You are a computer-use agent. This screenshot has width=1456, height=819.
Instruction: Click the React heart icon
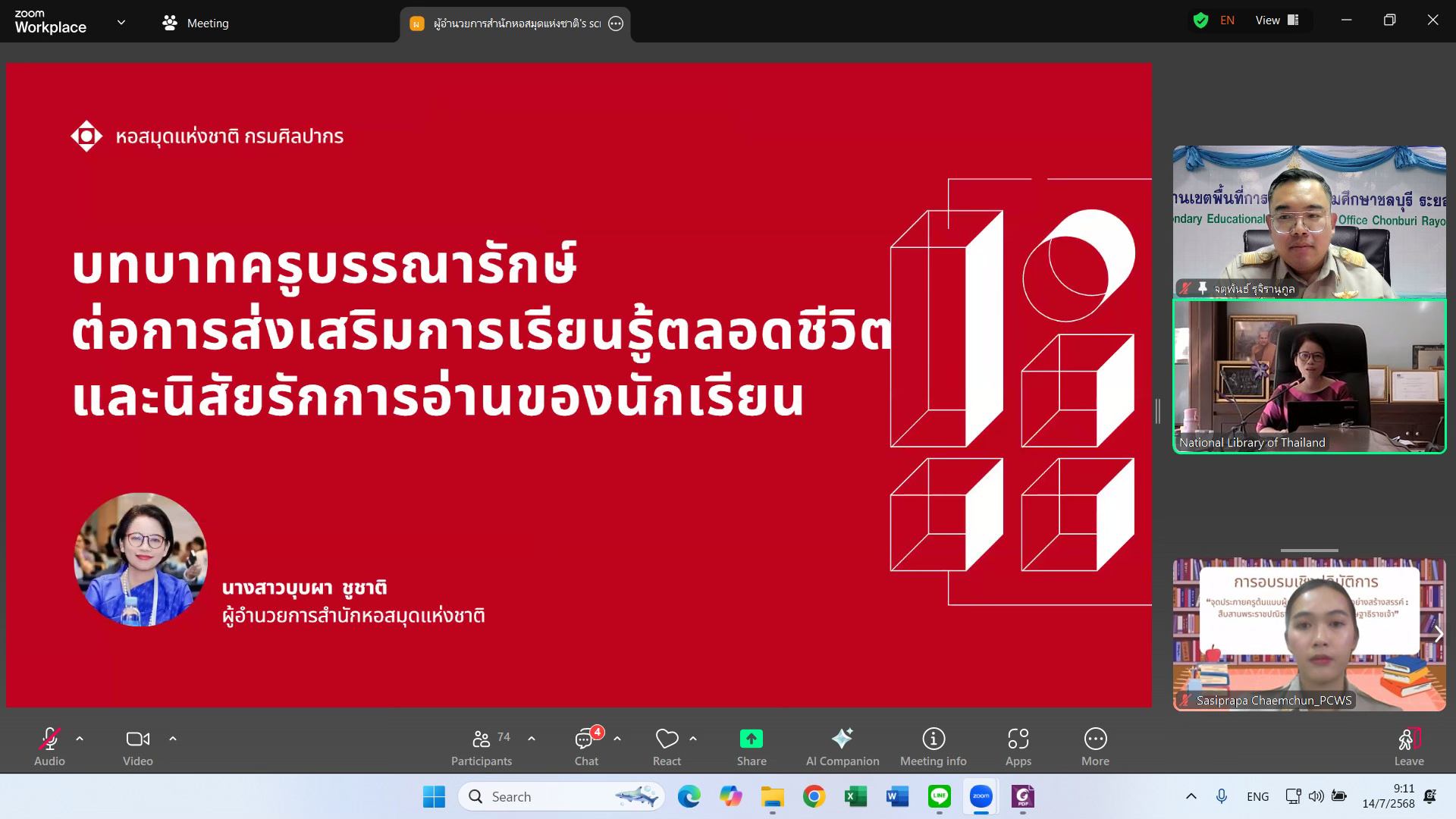click(x=667, y=739)
